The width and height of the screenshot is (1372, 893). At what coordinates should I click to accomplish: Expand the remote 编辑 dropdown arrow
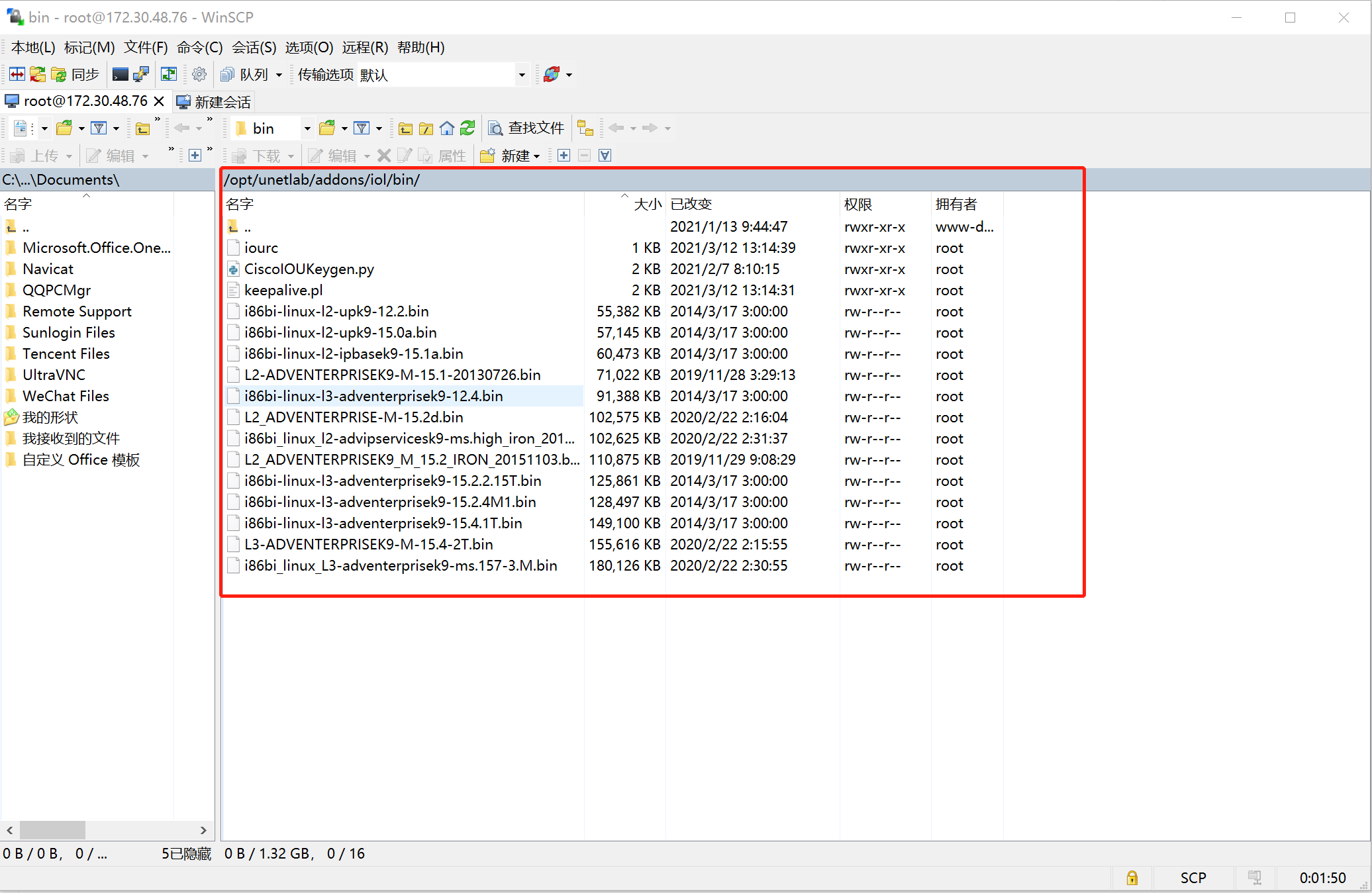(x=366, y=156)
